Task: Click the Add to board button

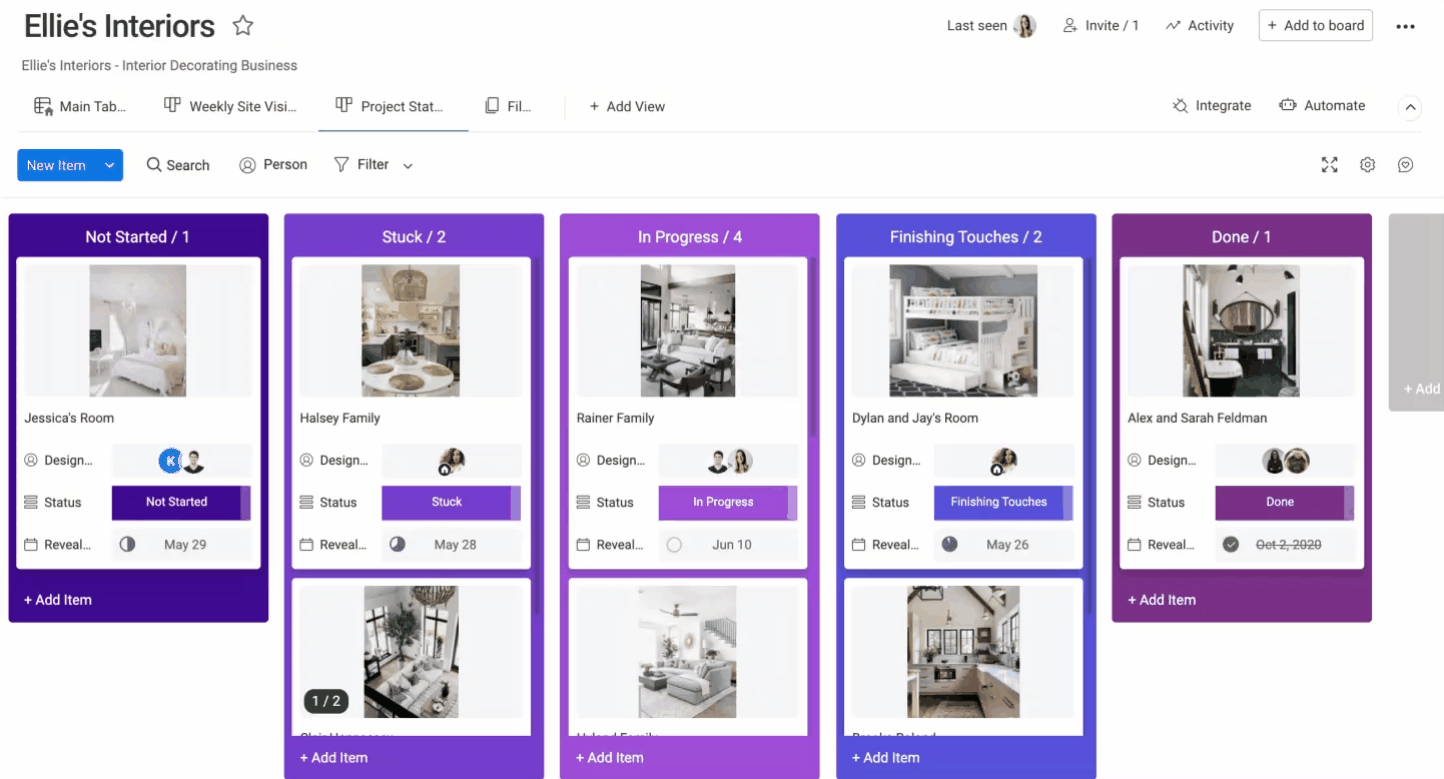Action: pos(1315,26)
